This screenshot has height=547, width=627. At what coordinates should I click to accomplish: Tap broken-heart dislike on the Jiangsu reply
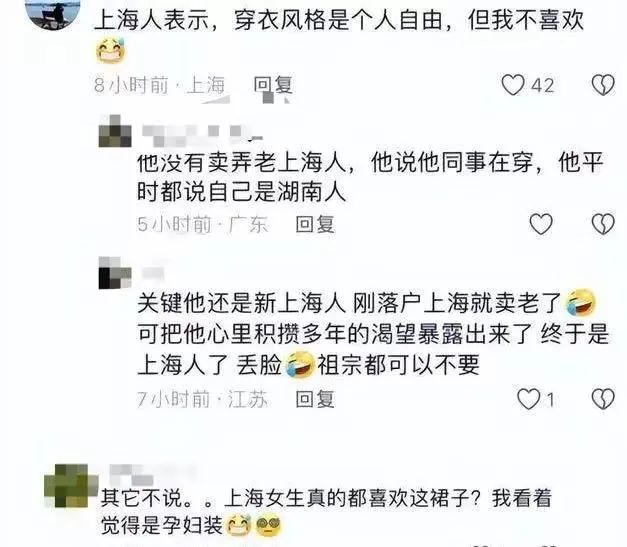[x=603, y=399]
